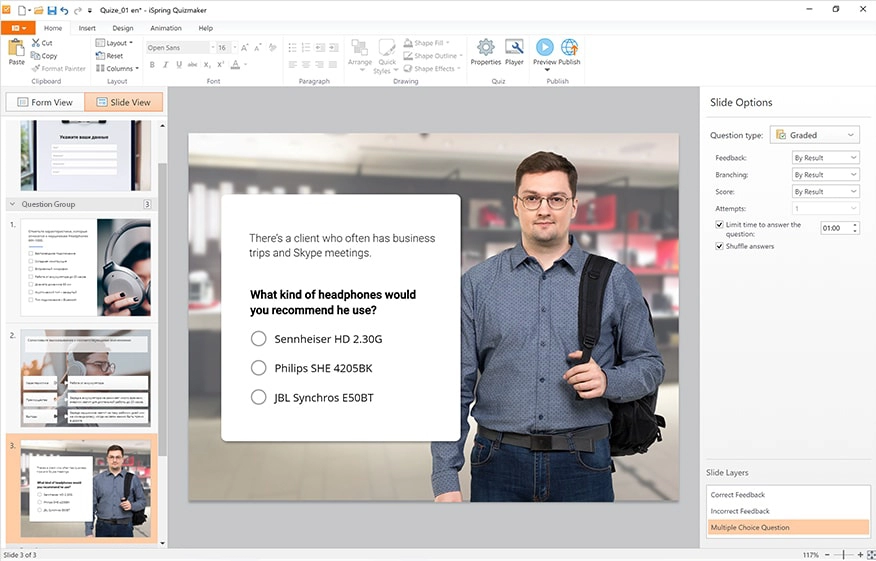Save the quiz using the floppy disk icon
Screen dimensions: 876x561
point(51,9)
